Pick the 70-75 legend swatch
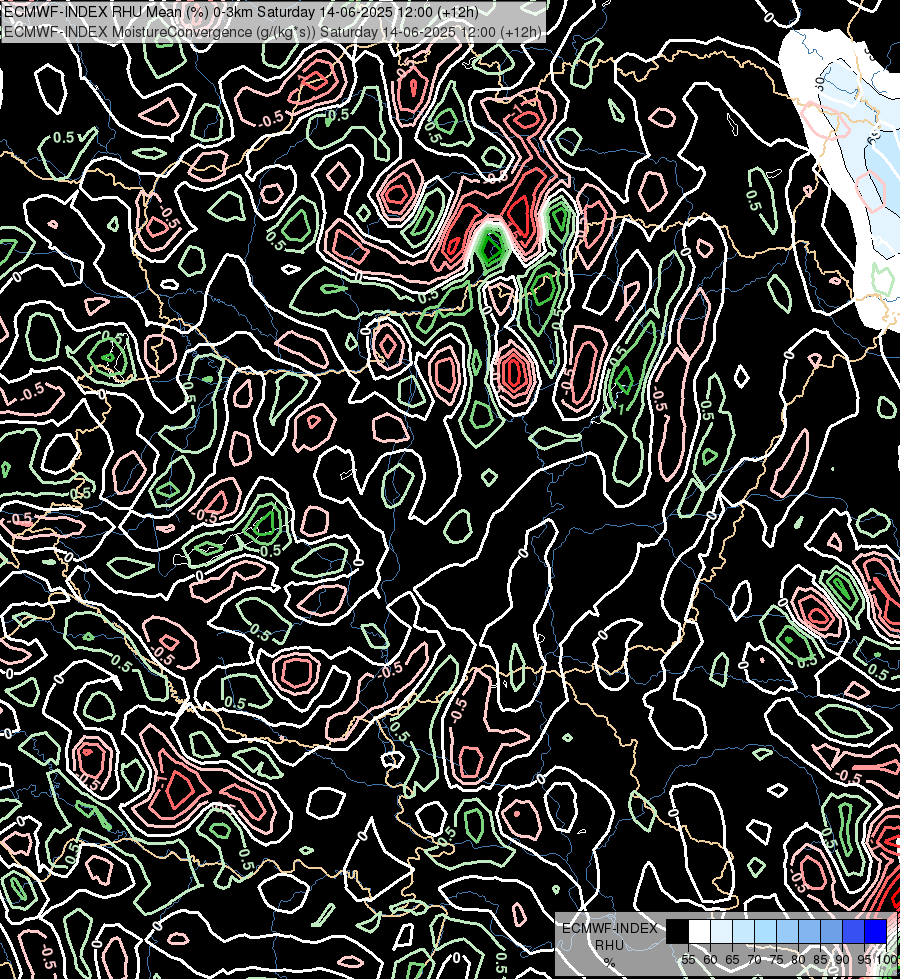 pos(765,931)
